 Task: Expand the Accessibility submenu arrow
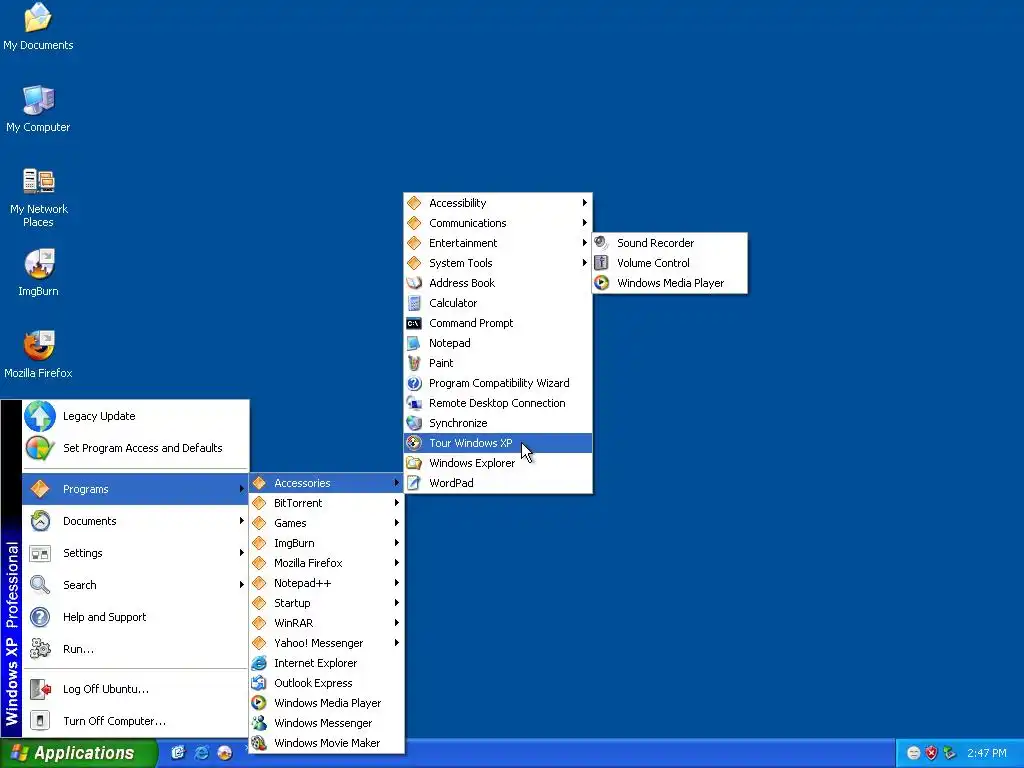coord(584,203)
